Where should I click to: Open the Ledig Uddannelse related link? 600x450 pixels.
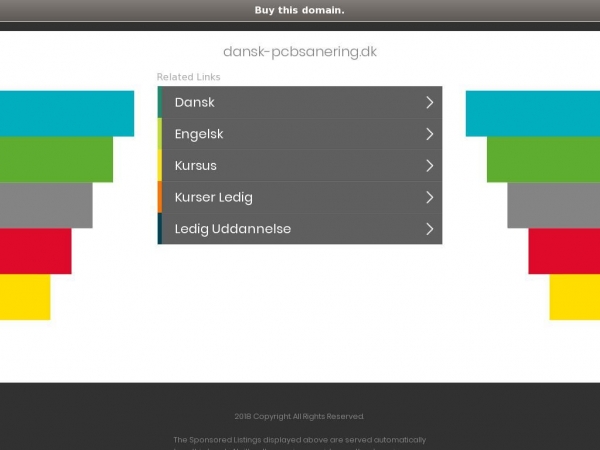pos(300,229)
